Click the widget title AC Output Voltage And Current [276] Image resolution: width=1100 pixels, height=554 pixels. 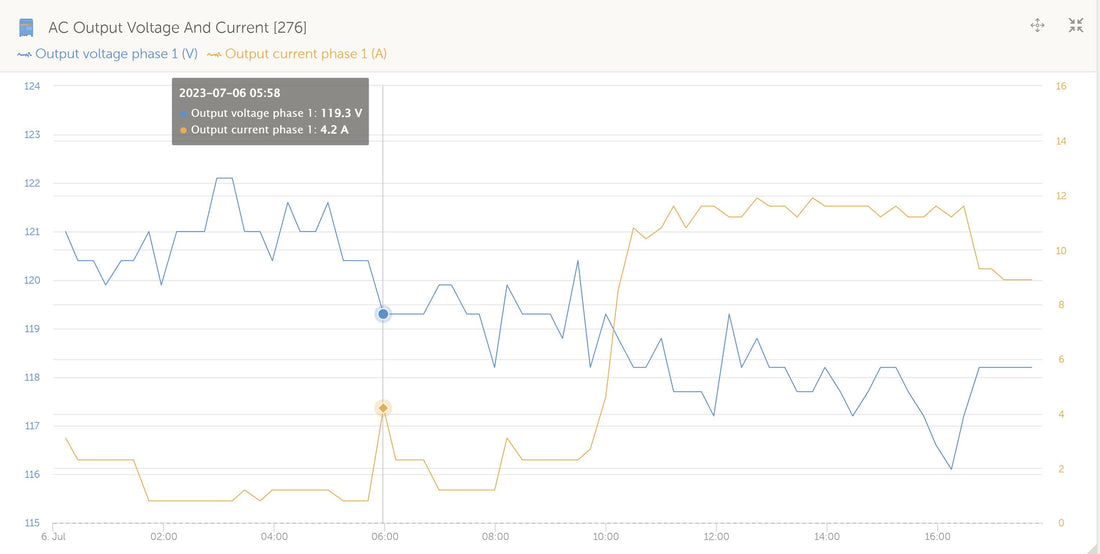(x=177, y=28)
